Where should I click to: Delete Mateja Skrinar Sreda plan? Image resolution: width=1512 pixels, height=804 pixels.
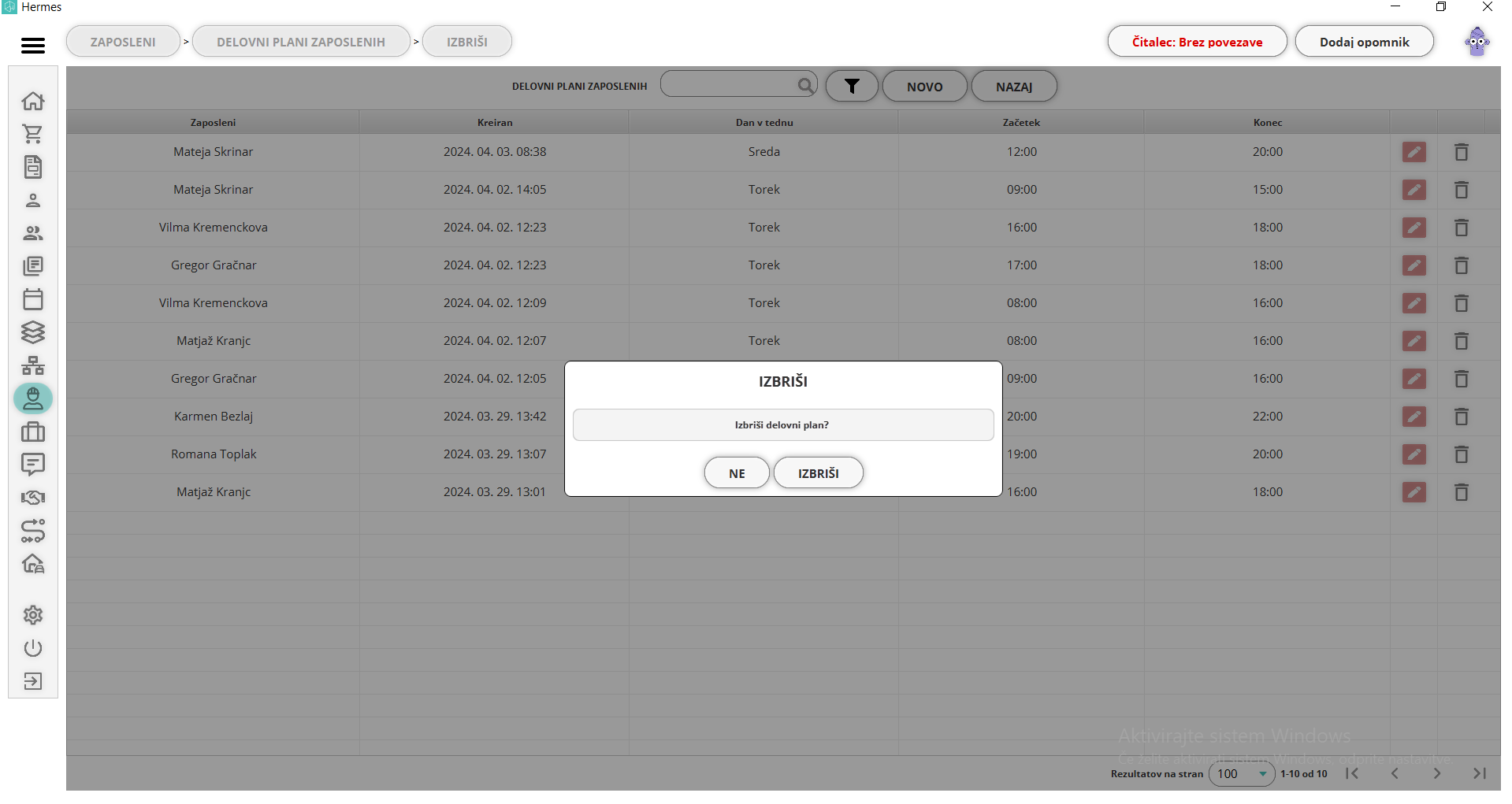[1461, 152]
